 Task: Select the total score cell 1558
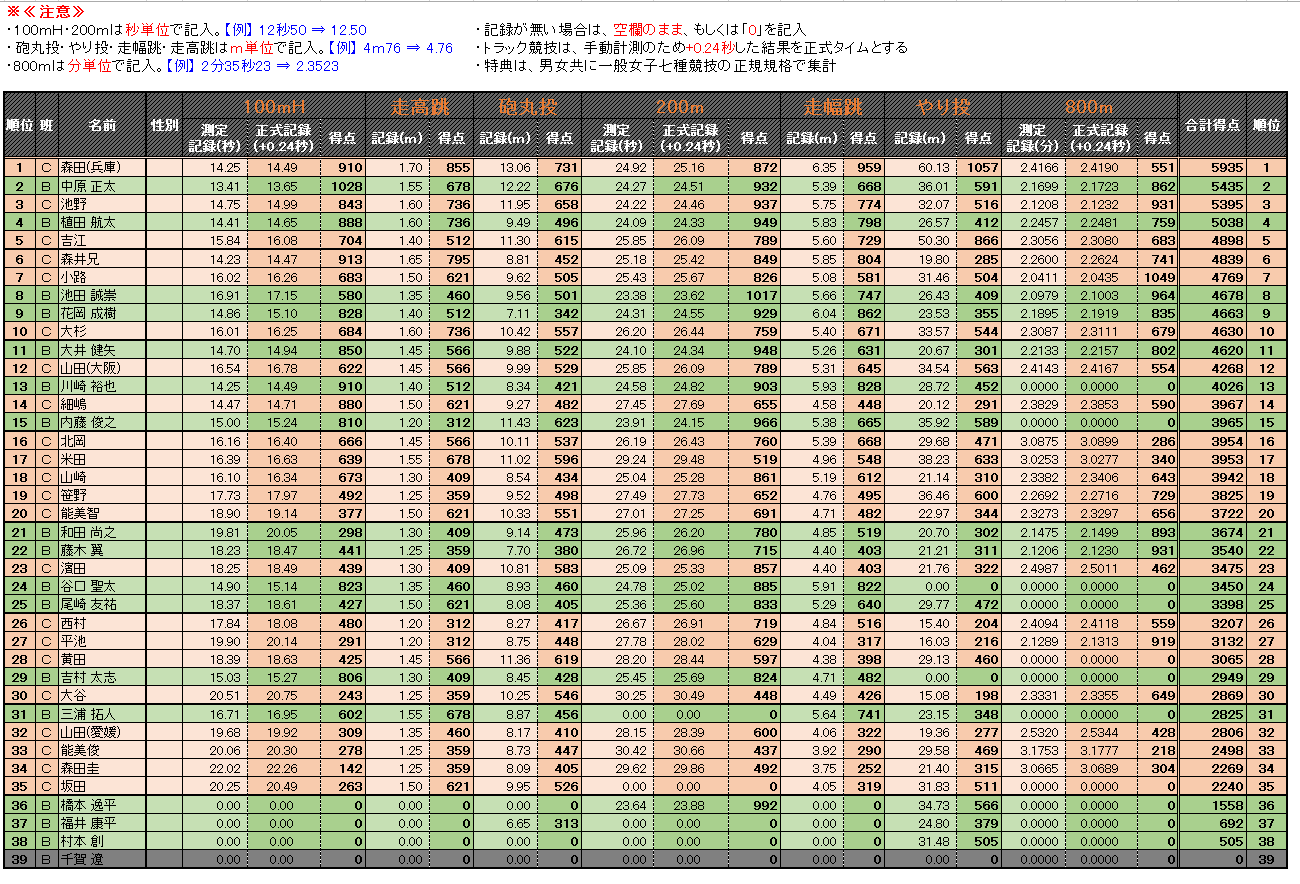1213,805
